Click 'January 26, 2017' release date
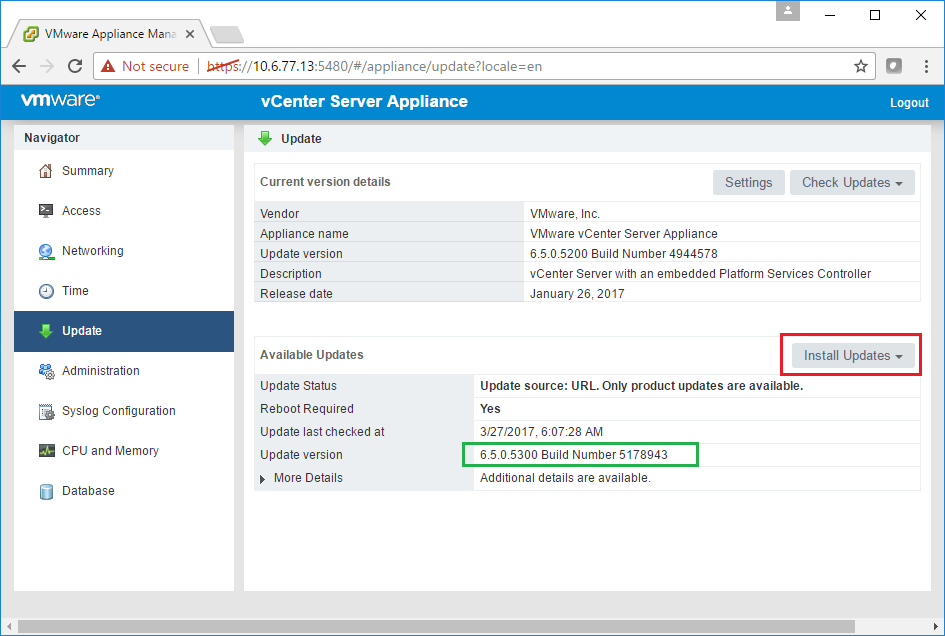Viewport: 945px width, 636px height. [577, 294]
